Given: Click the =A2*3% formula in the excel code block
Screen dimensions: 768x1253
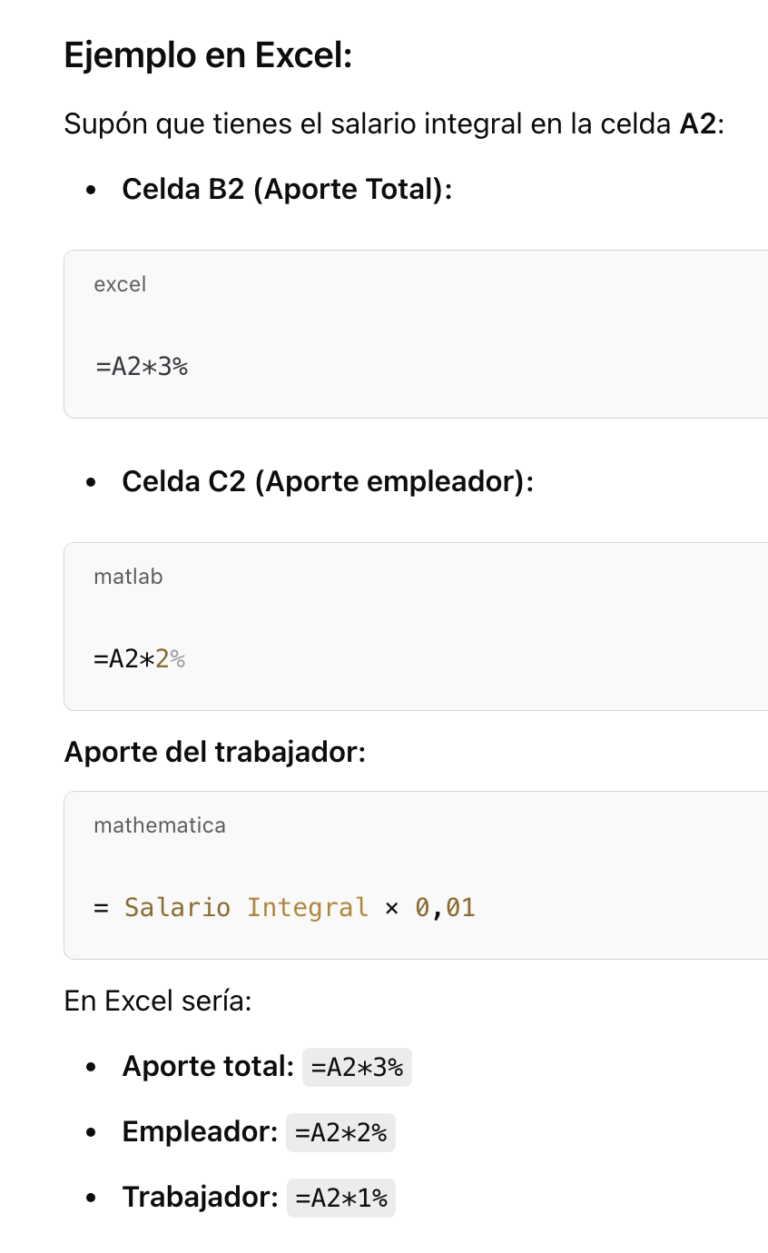Looking at the screenshot, I should [x=141, y=366].
